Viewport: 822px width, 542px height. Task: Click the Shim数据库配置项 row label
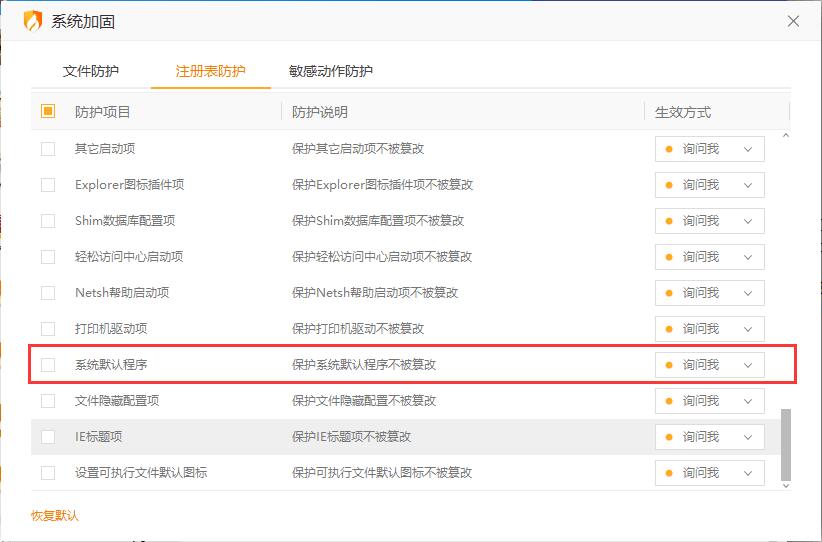(125, 221)
